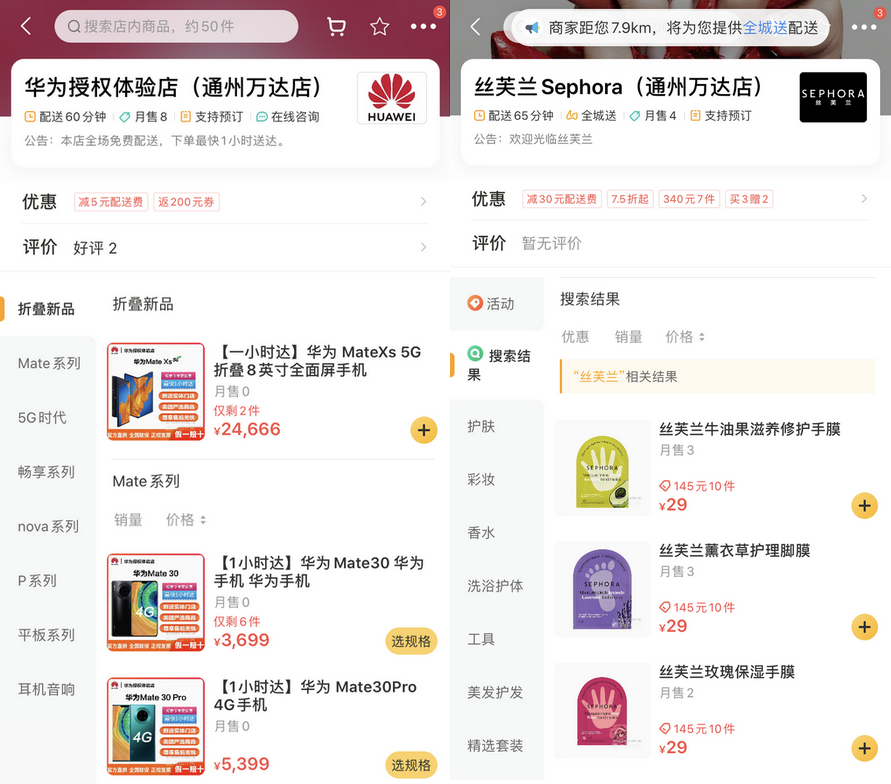
Task: Open the 丝芙兰薰衣草护理脚膜 title
Action: [x=735, y=551]
